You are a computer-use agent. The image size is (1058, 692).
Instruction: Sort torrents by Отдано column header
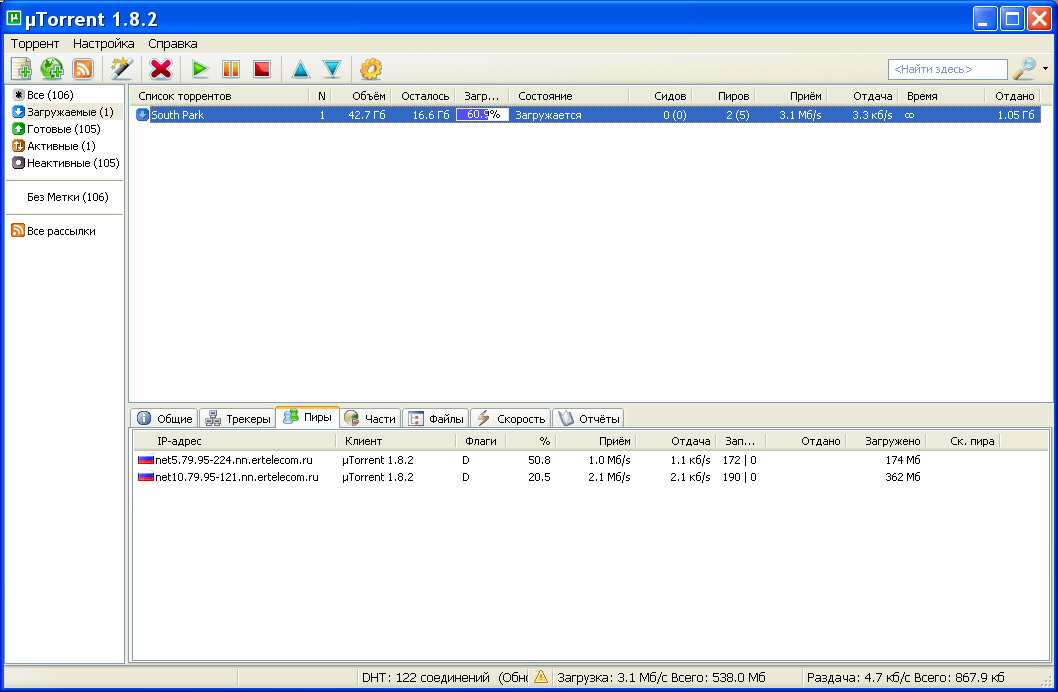tap(1012, 96)
